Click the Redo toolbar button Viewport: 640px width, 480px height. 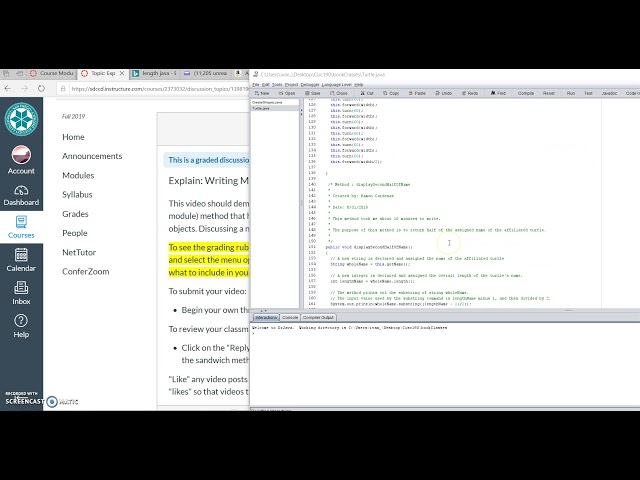(470, 93)
